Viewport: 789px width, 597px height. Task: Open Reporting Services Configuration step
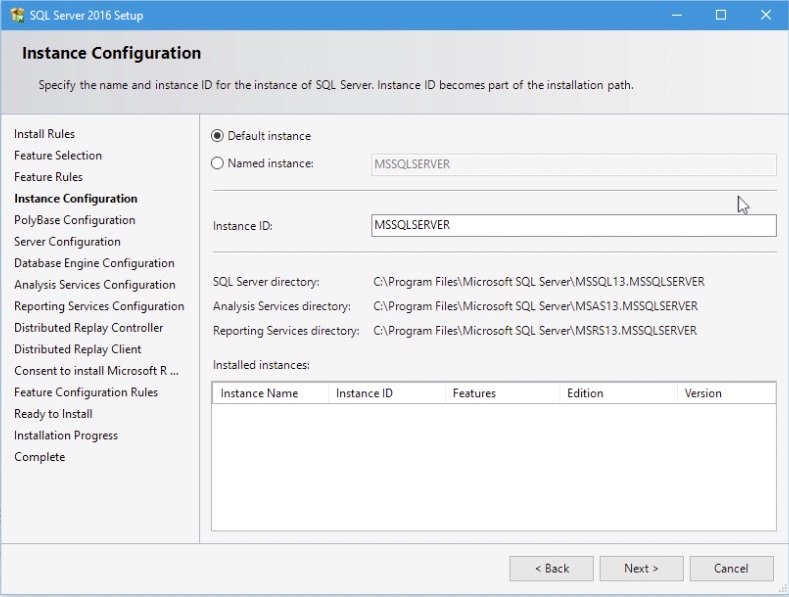(x=99, y=307)
